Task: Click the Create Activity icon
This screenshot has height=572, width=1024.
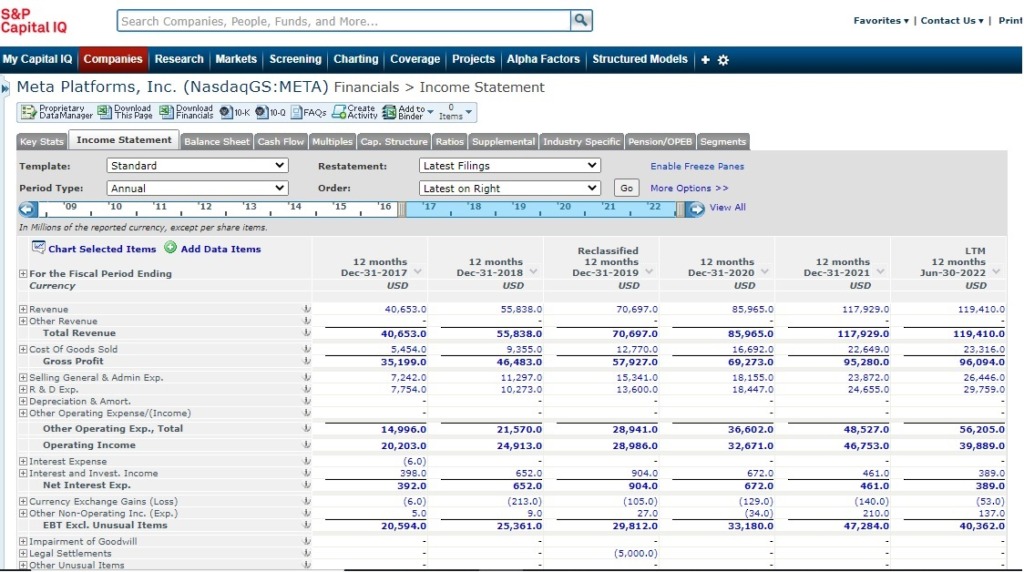Action: 338,112
